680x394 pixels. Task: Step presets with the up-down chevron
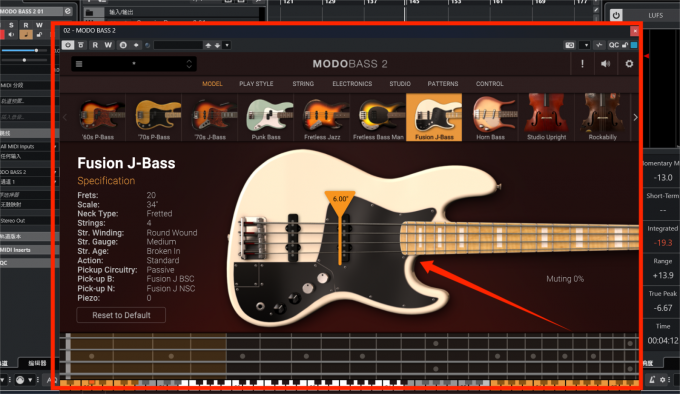[x=189, y=64]
